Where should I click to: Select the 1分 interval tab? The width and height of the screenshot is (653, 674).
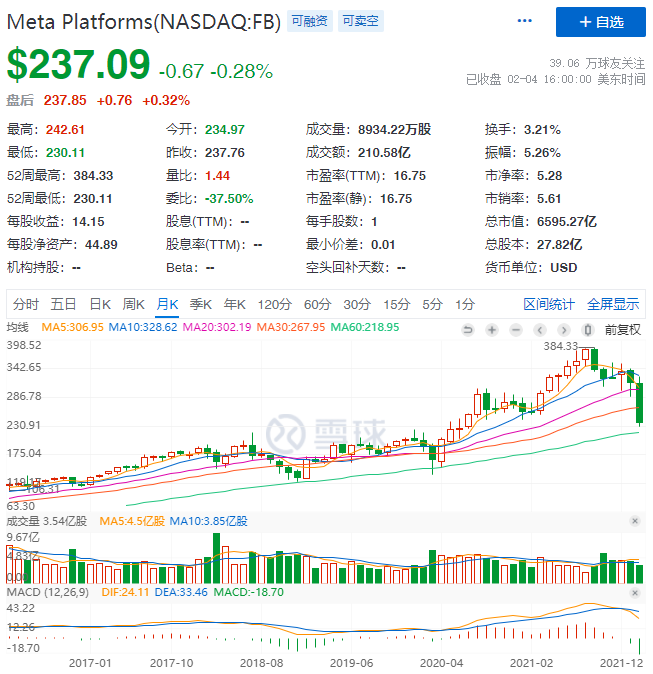[465, 304]
